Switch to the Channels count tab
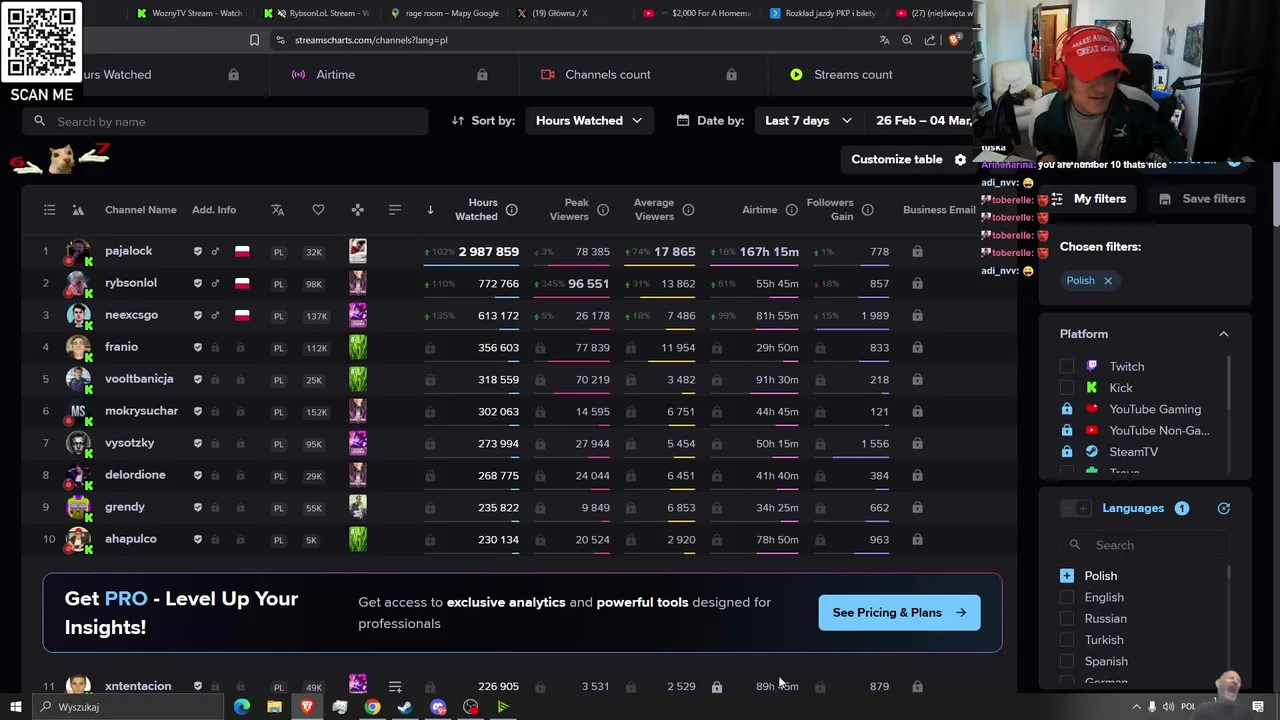Screen dimensions: 1280x720 click(x=607, y=75)
